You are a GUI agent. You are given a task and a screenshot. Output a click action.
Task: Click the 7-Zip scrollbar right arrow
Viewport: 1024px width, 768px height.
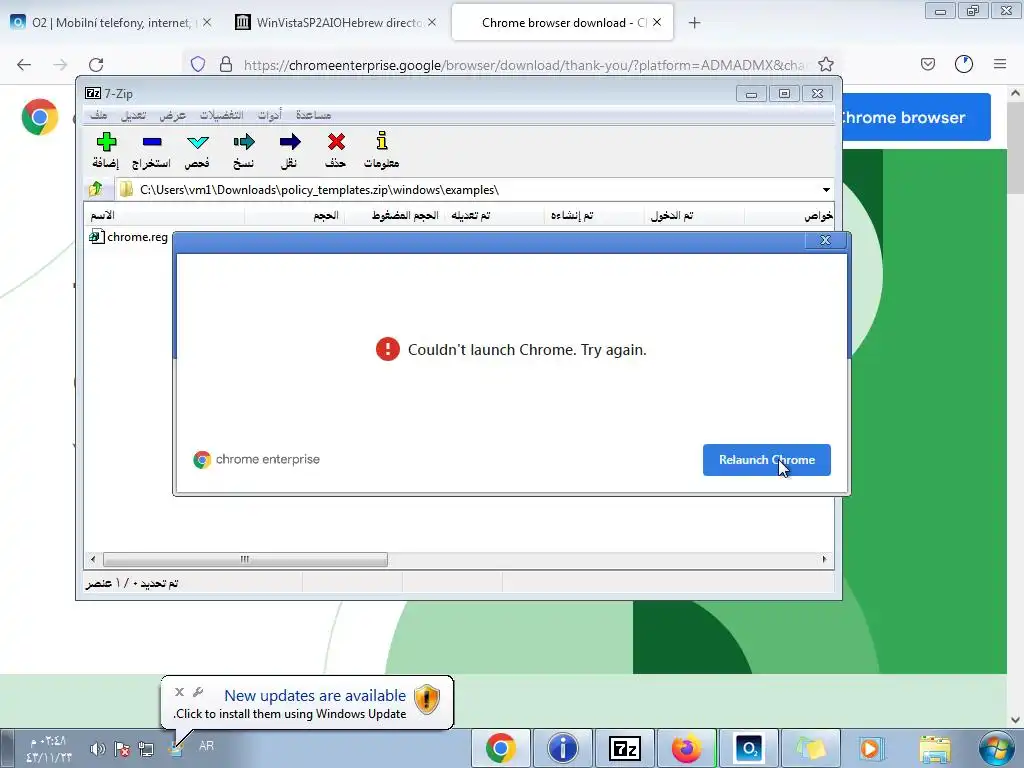click(x=824, y=560)
